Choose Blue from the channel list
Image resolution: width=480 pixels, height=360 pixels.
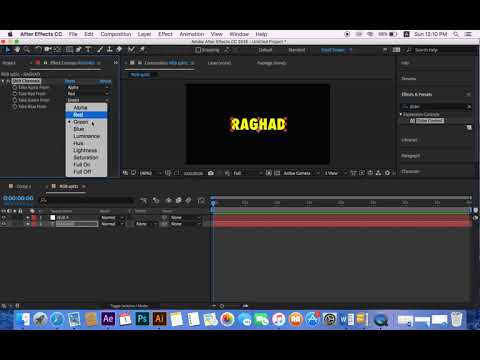pyautogui.click(x=86, y=129)
